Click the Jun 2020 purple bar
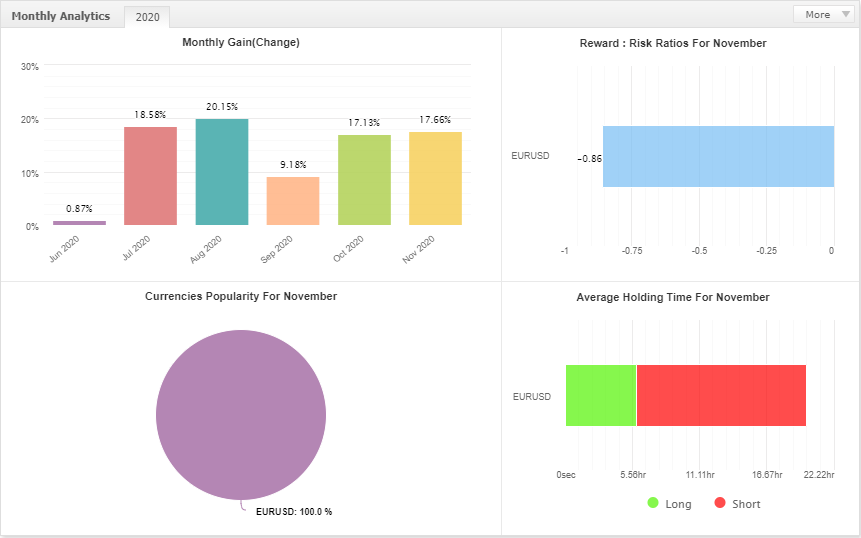Image resolution: width=861 pixels, height=538 pixels. [x=80, y=223]
